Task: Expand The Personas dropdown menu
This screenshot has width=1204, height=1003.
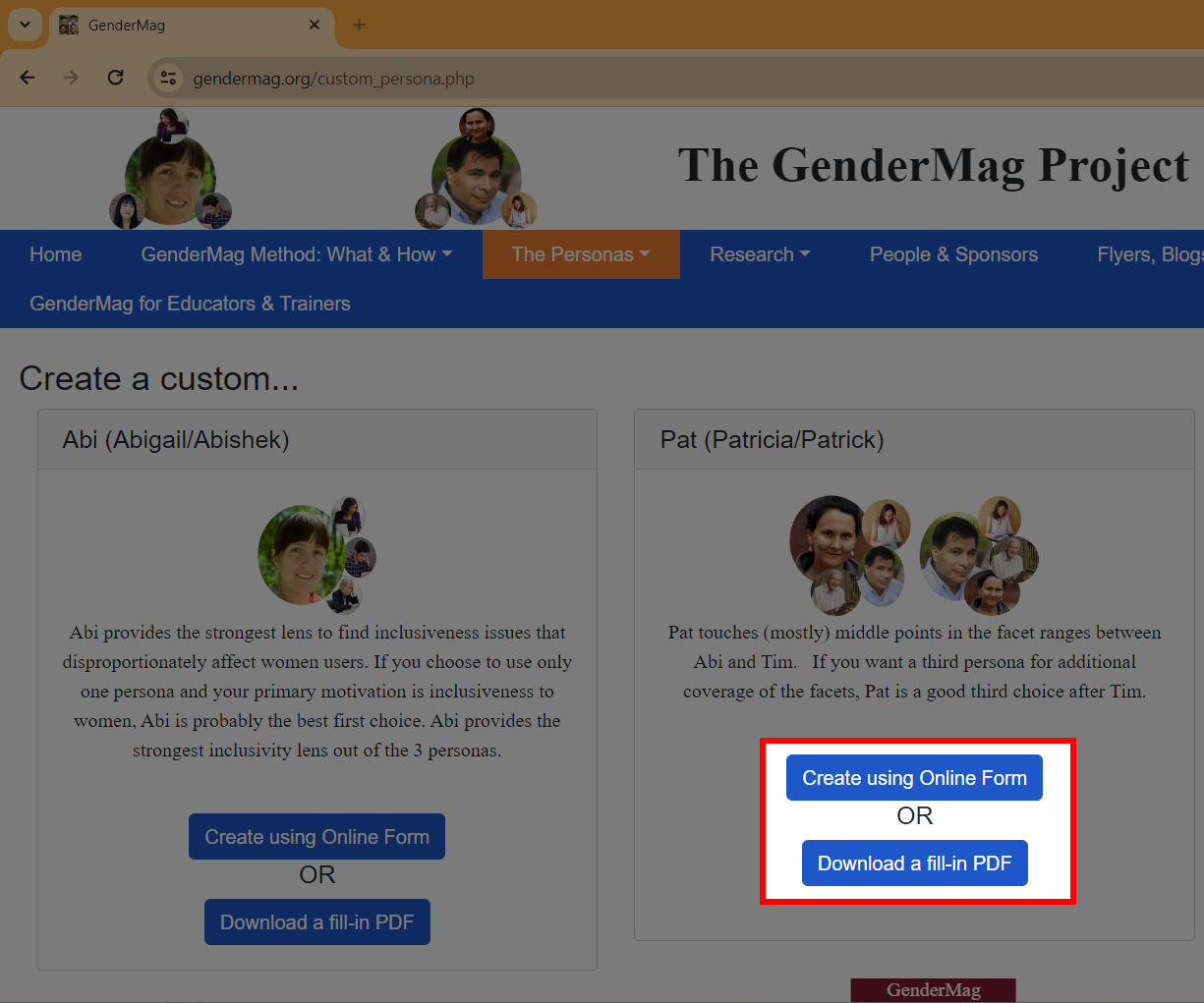Action: 581,254
